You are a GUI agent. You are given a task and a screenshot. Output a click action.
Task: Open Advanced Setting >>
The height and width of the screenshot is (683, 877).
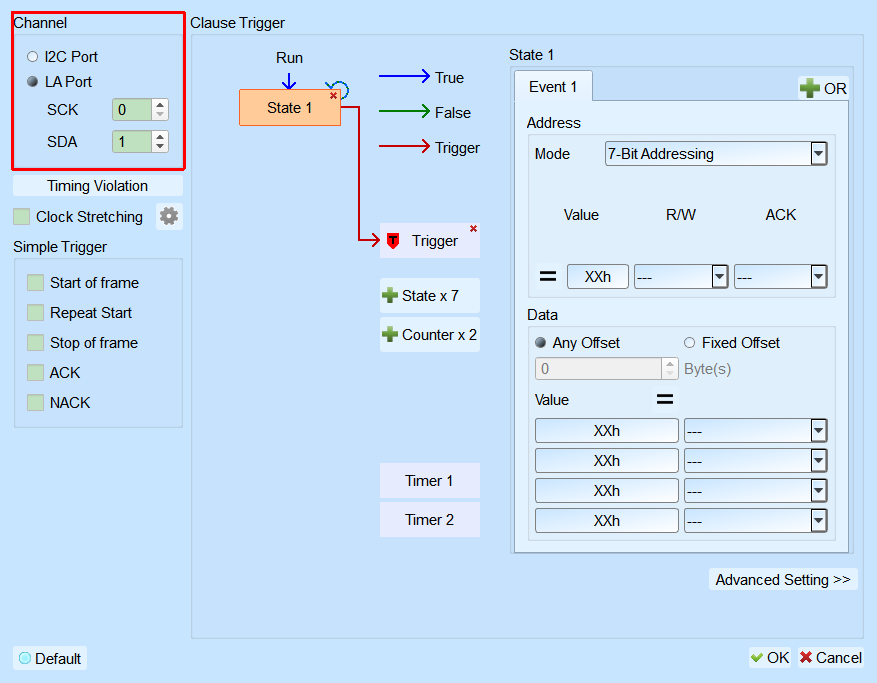coord(783,580)
